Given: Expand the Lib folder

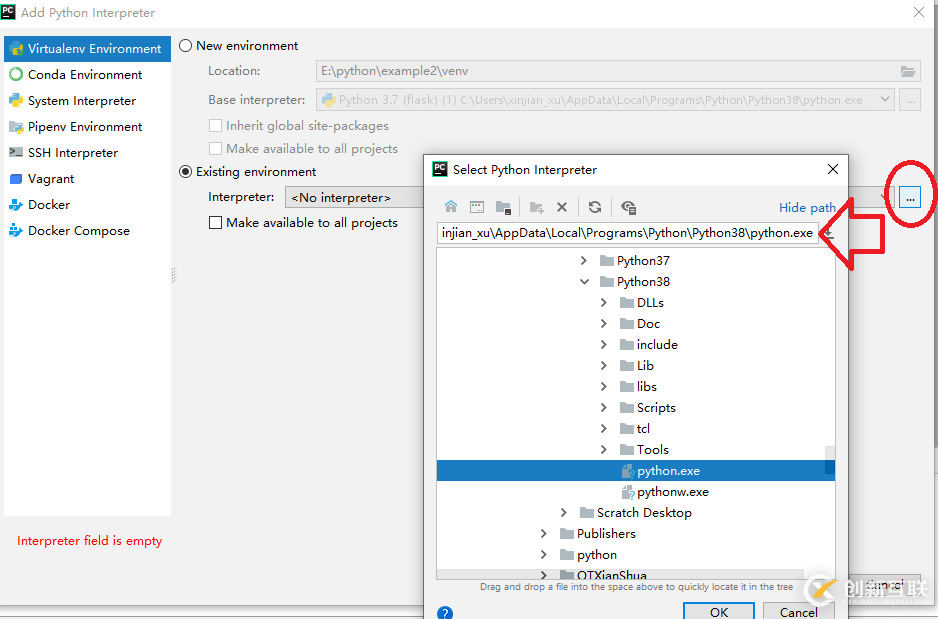Looking at the screenshot, I should click(x=604, y=365).
